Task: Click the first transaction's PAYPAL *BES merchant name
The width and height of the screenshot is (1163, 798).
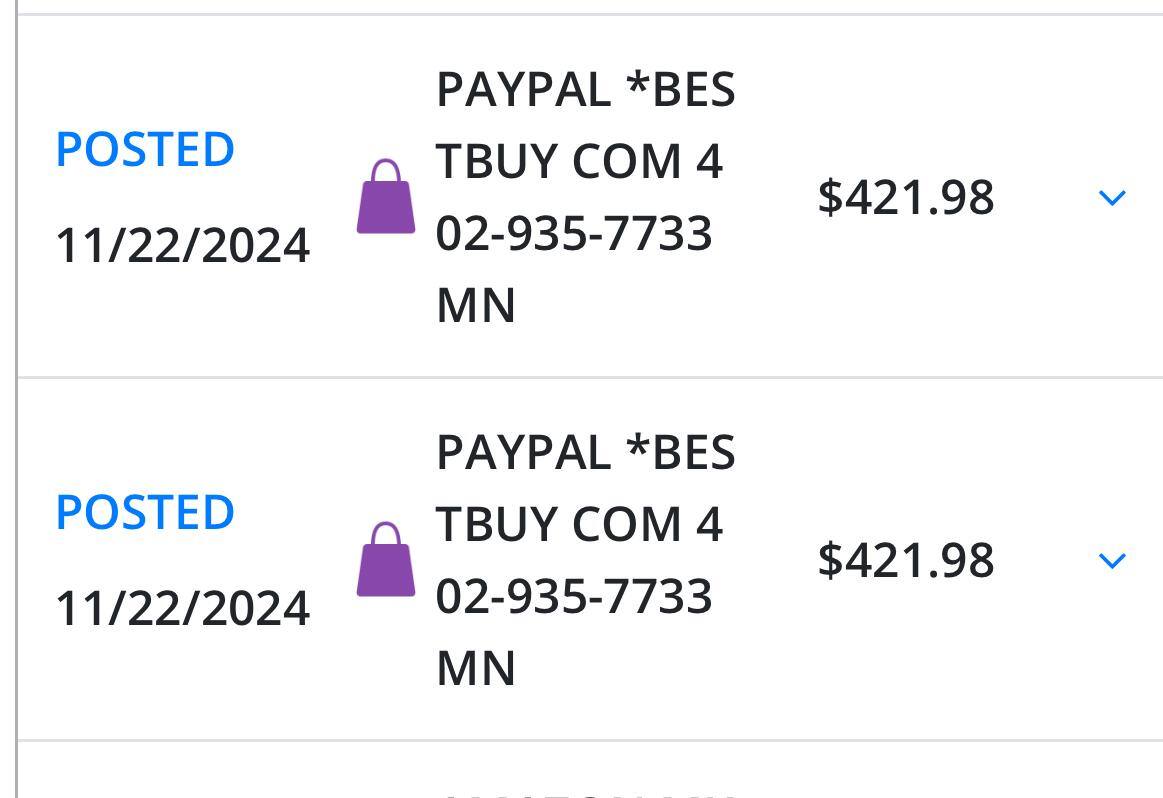Action: 585,90
